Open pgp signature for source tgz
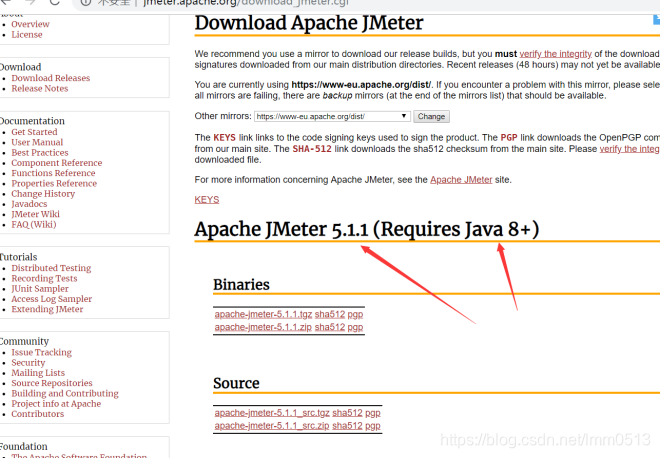The height and width of the screenshot is (458, 660). click(x=373, y=413)
